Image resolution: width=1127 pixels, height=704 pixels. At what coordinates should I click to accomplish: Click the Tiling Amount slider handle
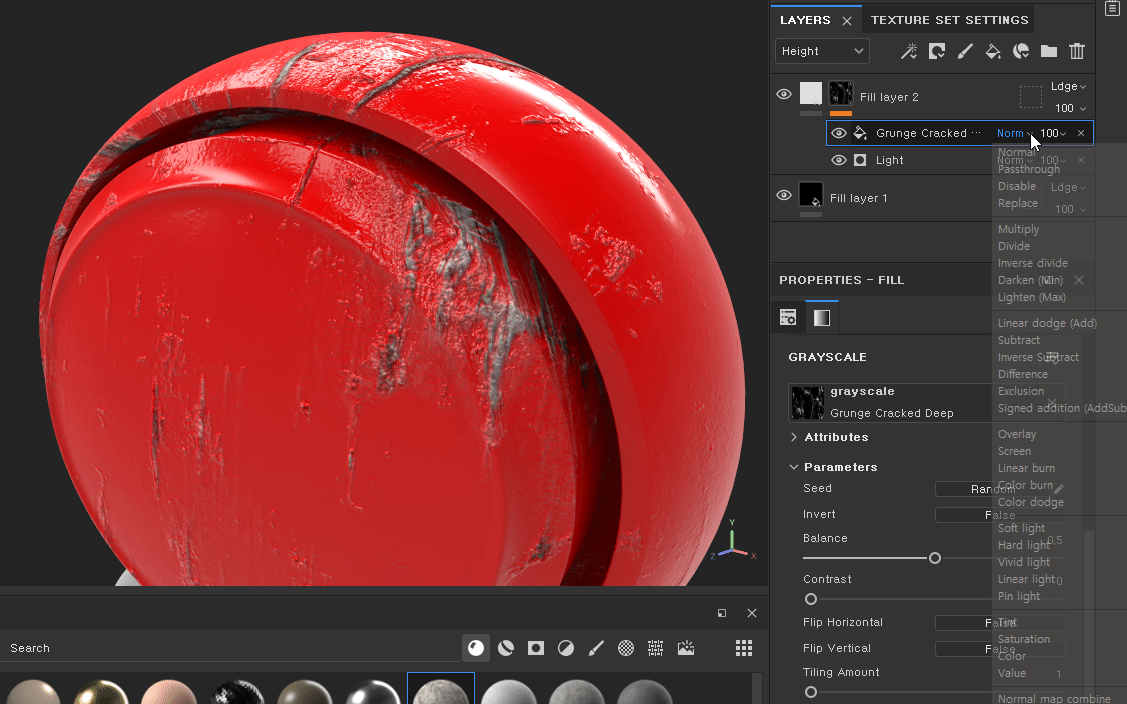tap(811, 692)
